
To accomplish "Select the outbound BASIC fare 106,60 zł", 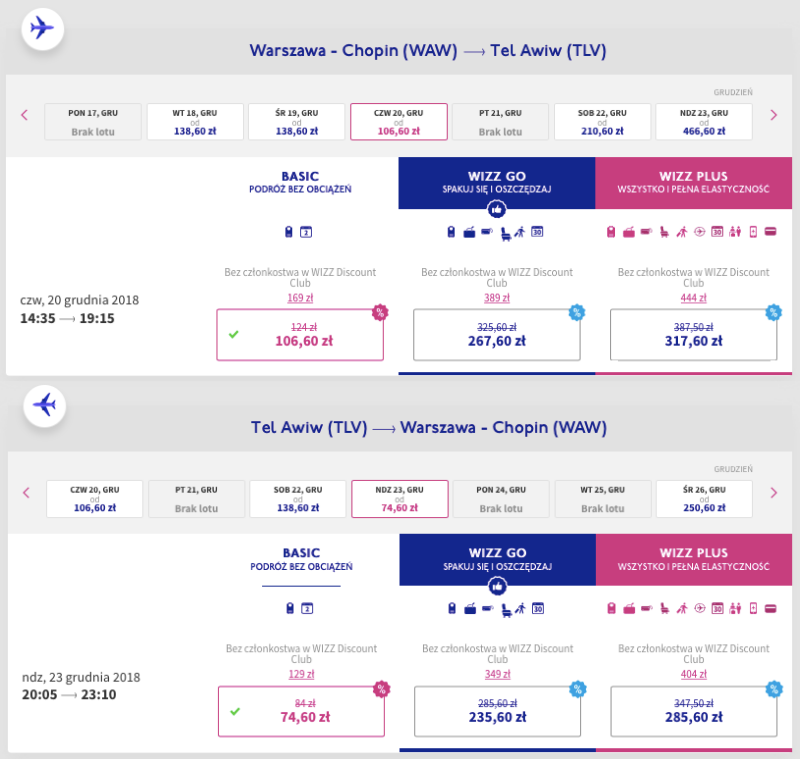I will [300, 335].
